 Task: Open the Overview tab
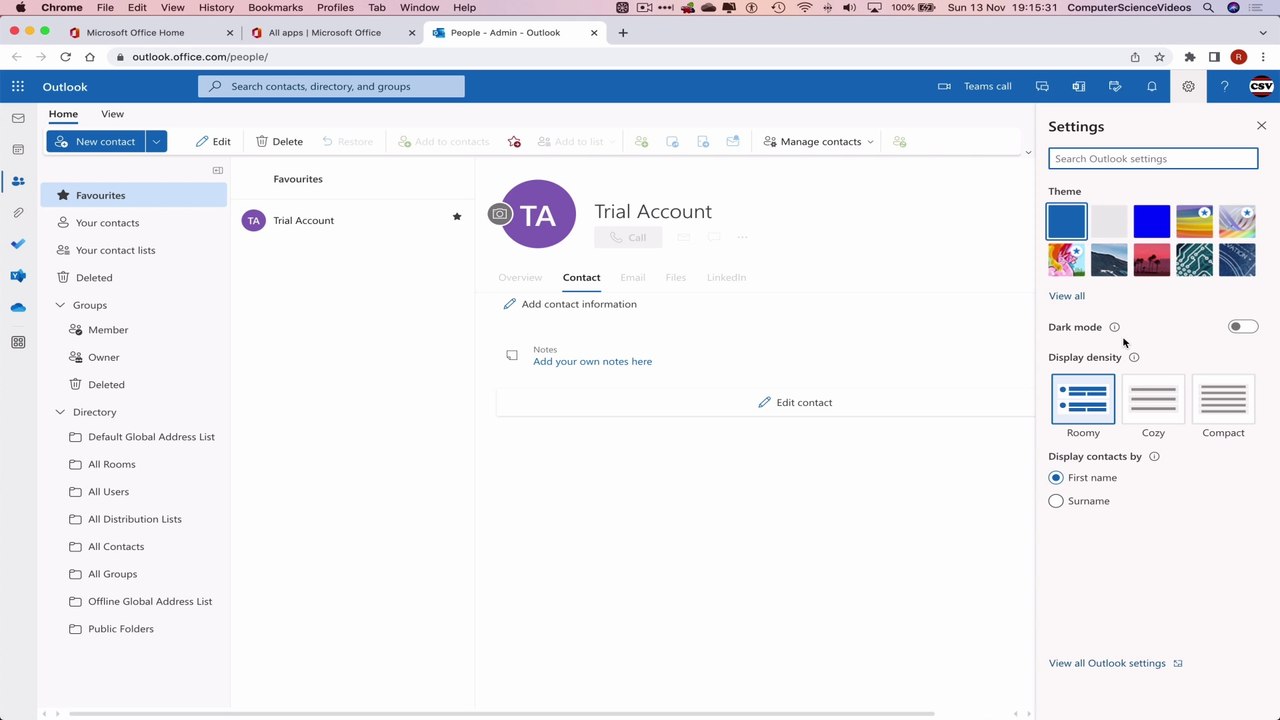coord(520,277)
